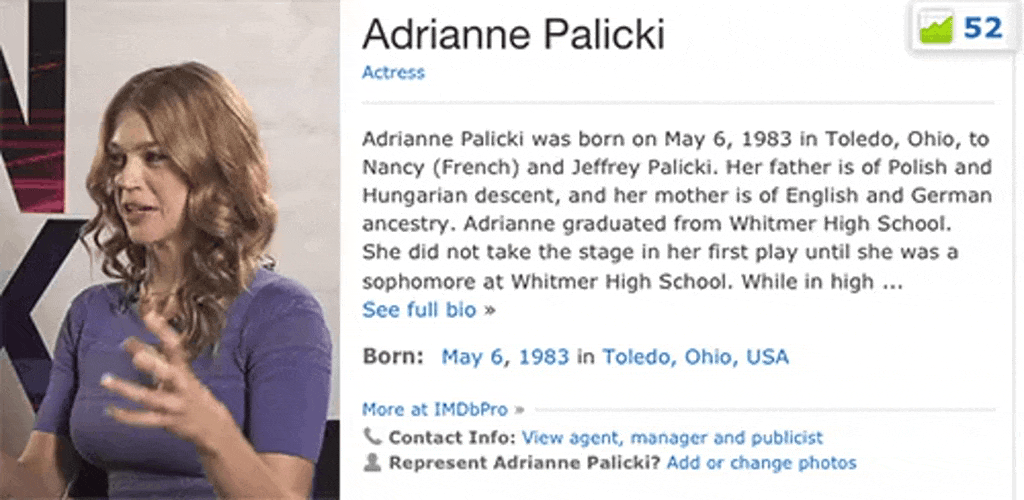Click the phone icon beside Contact Info
The height and width of the screenshot is (500, 1024).
tap(372, 437)
